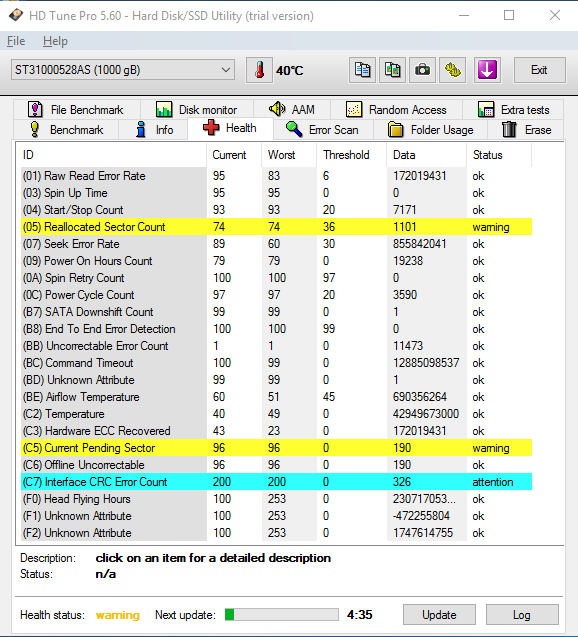Click the purple down arrow icon
Viewport: 578px width, 637px height.
point(487,70)
